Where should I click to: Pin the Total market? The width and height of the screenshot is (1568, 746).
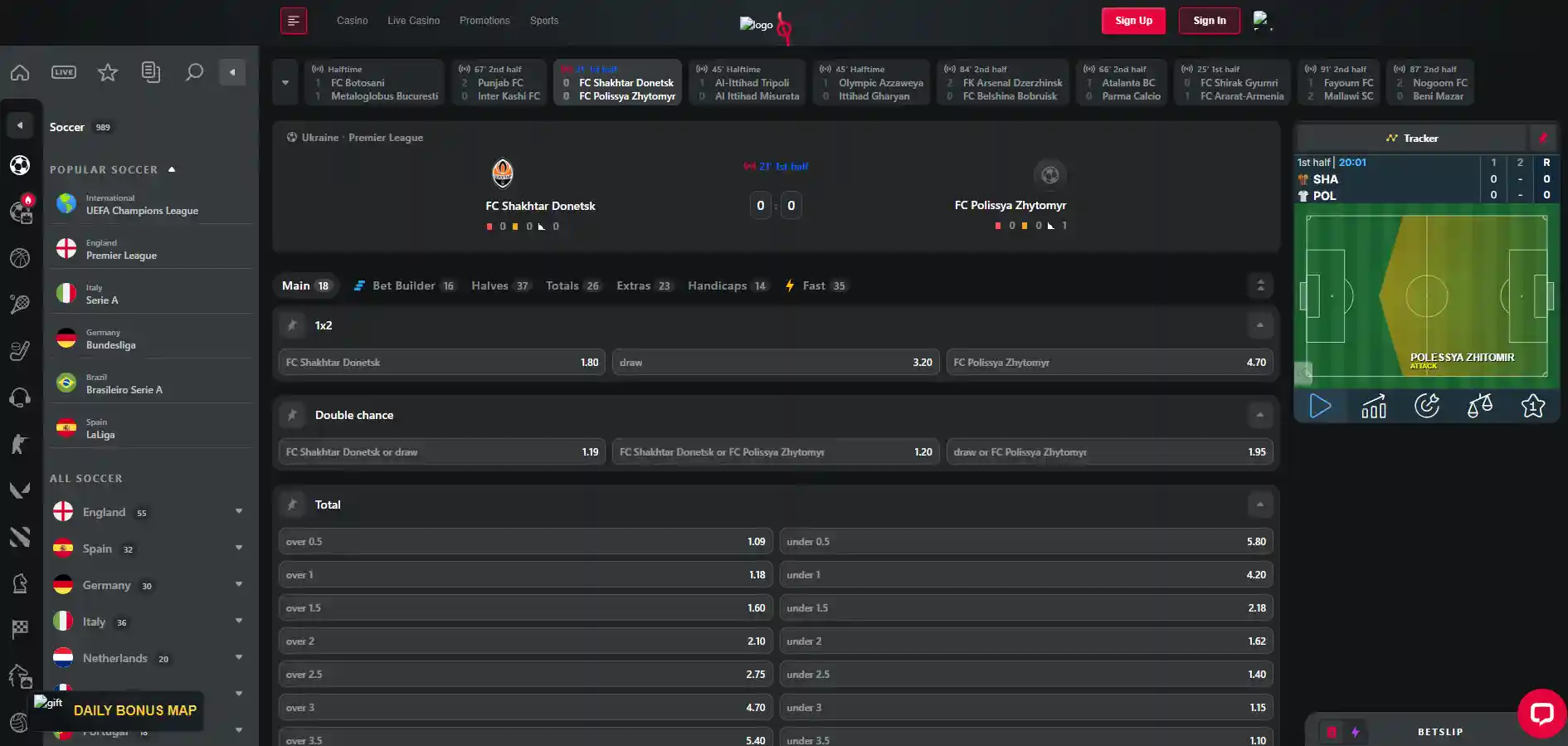tap(292, 505)
